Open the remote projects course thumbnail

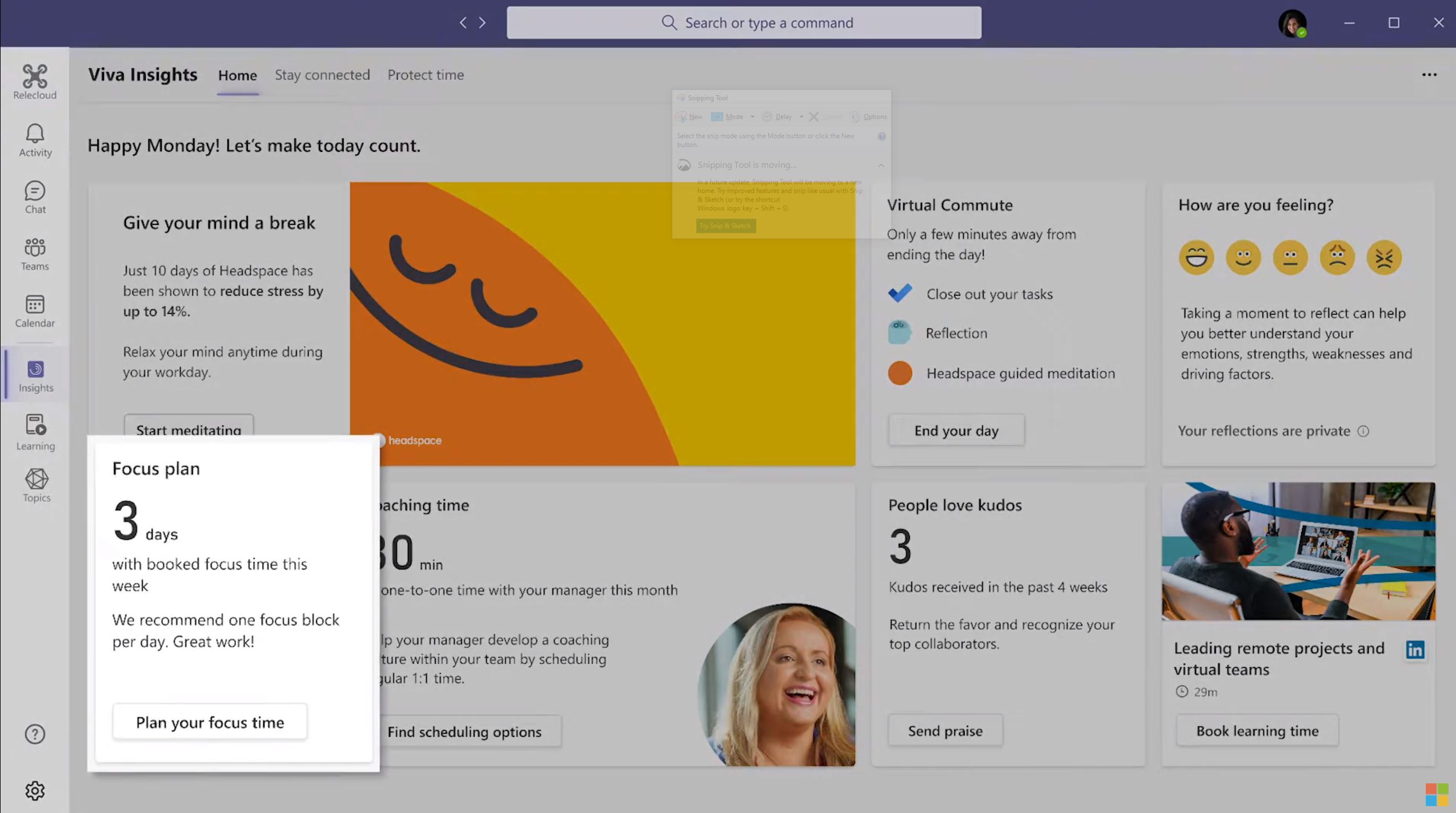coord(1298,551)
